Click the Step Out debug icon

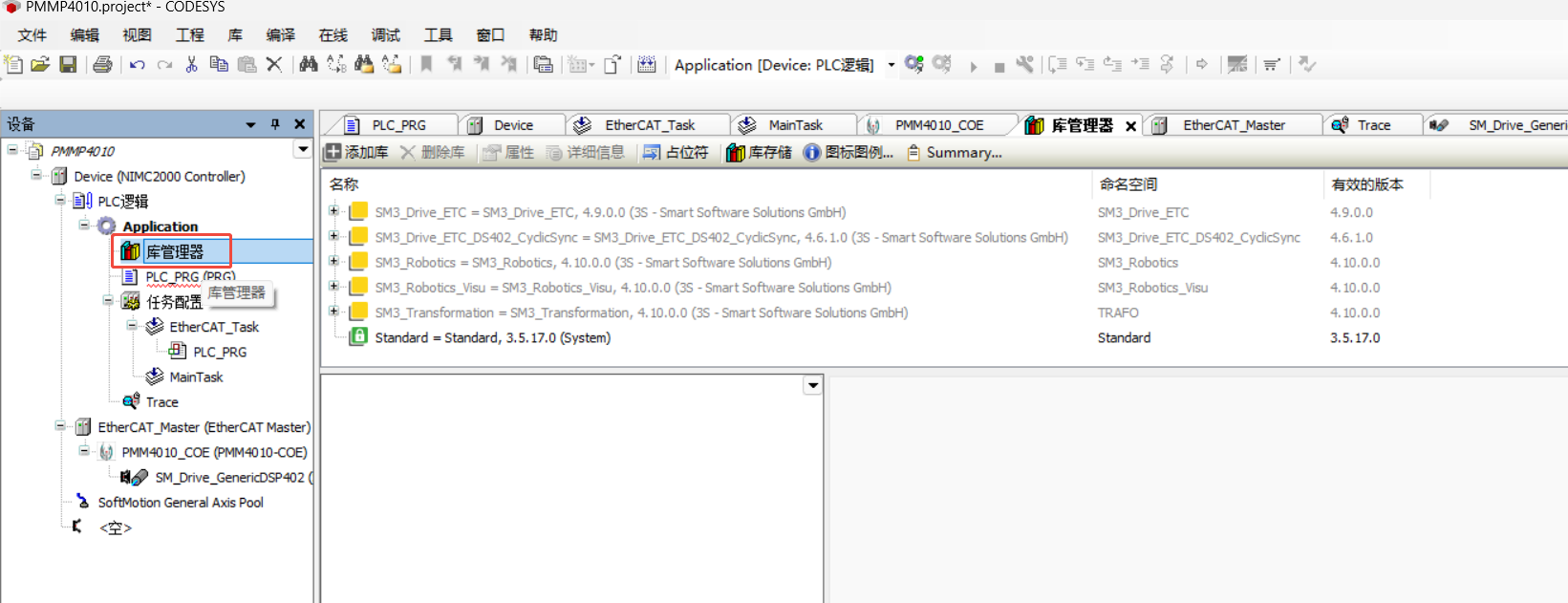[1112, 64]
